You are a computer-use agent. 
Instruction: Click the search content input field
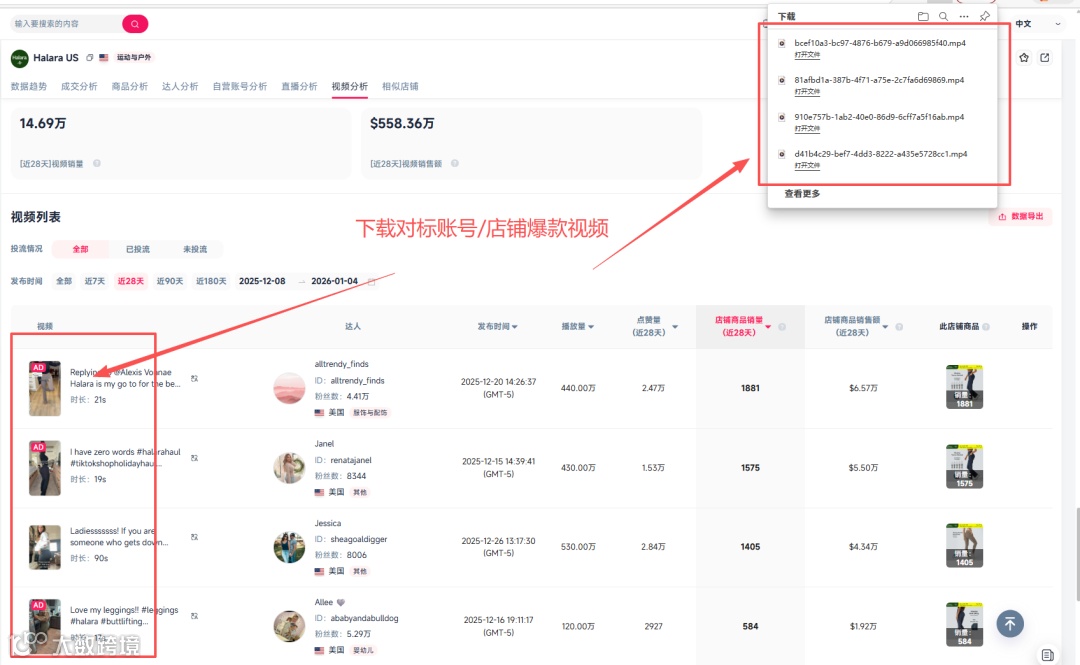pos(65,24)
